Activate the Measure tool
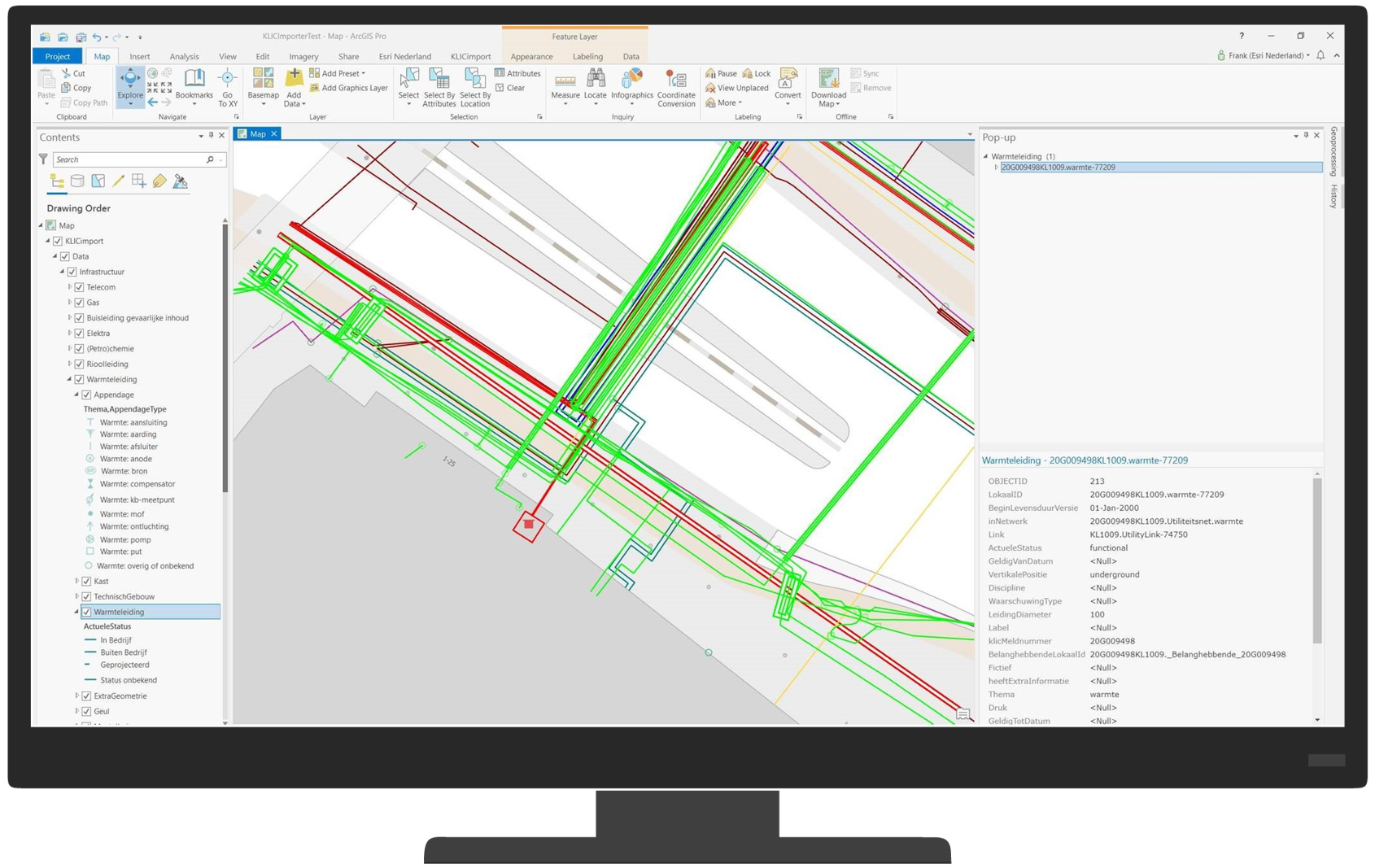The width and height of the screenshot is (1375, 868). pos(565,87)
